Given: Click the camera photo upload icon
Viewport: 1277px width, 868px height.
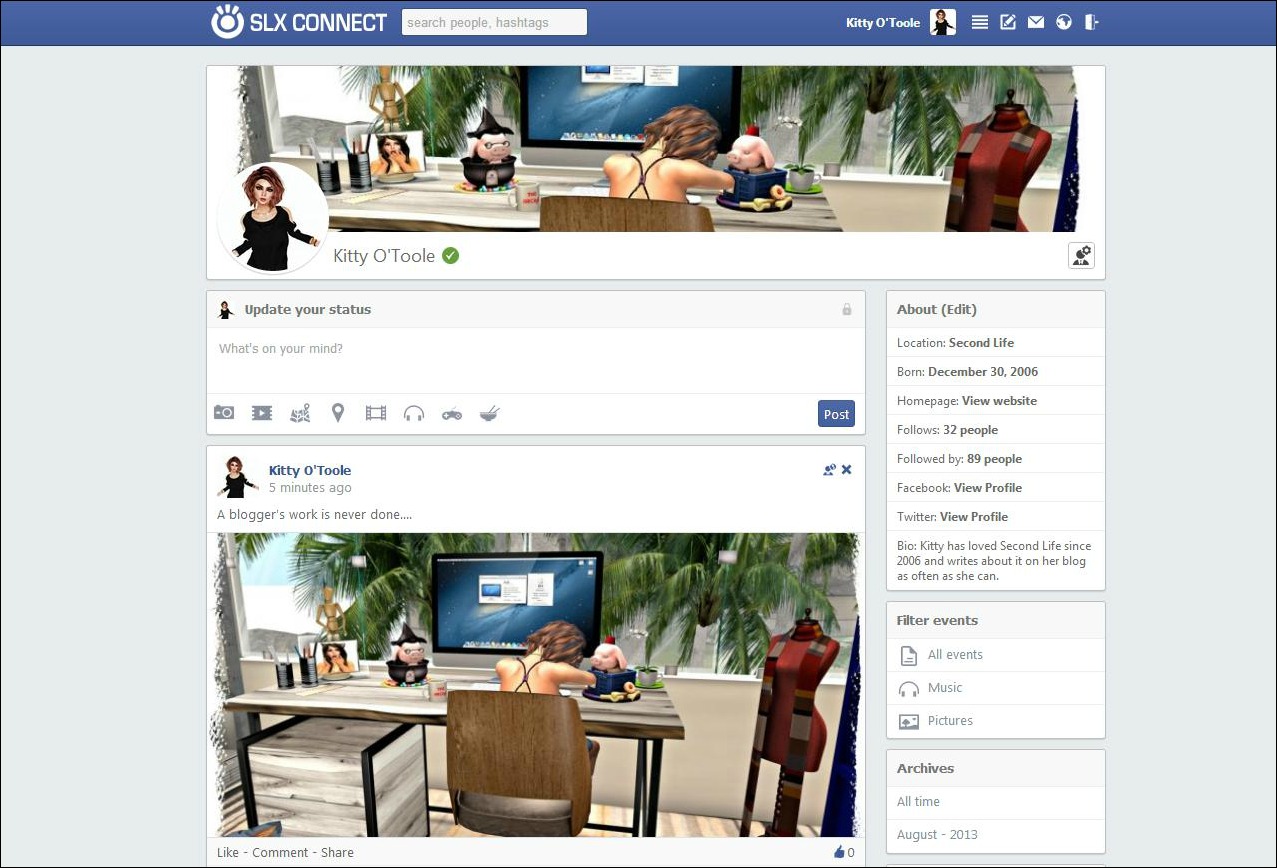Looking at the screenshot, I should pos(224,413).
